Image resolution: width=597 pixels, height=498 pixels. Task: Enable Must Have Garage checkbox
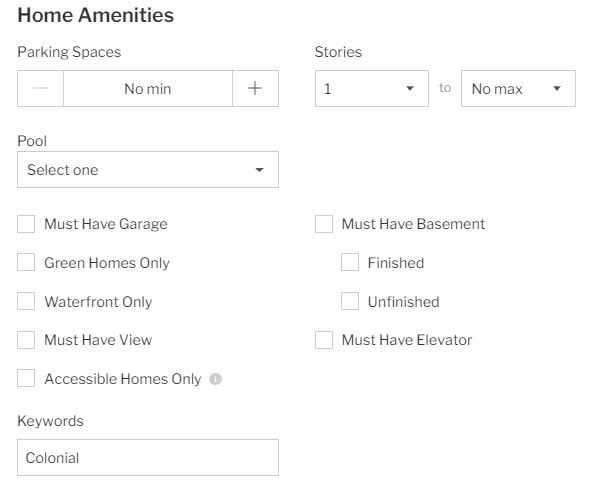[x=26, y=224]
